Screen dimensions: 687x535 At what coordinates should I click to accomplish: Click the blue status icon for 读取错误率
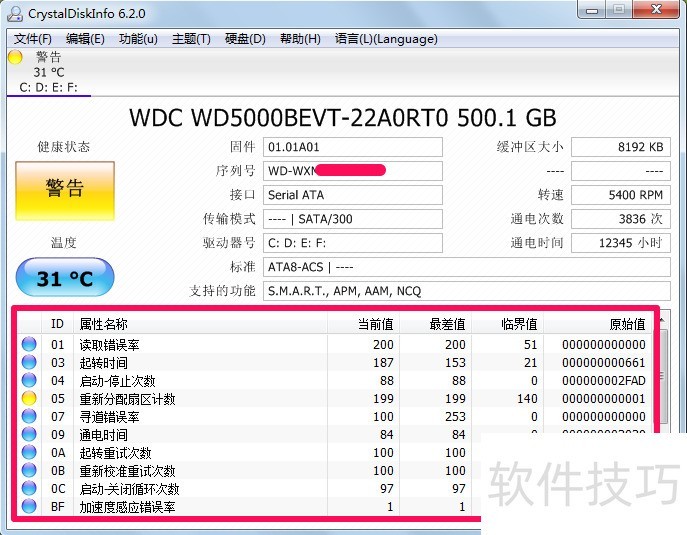pyautogui.click(x=29, y=344)
